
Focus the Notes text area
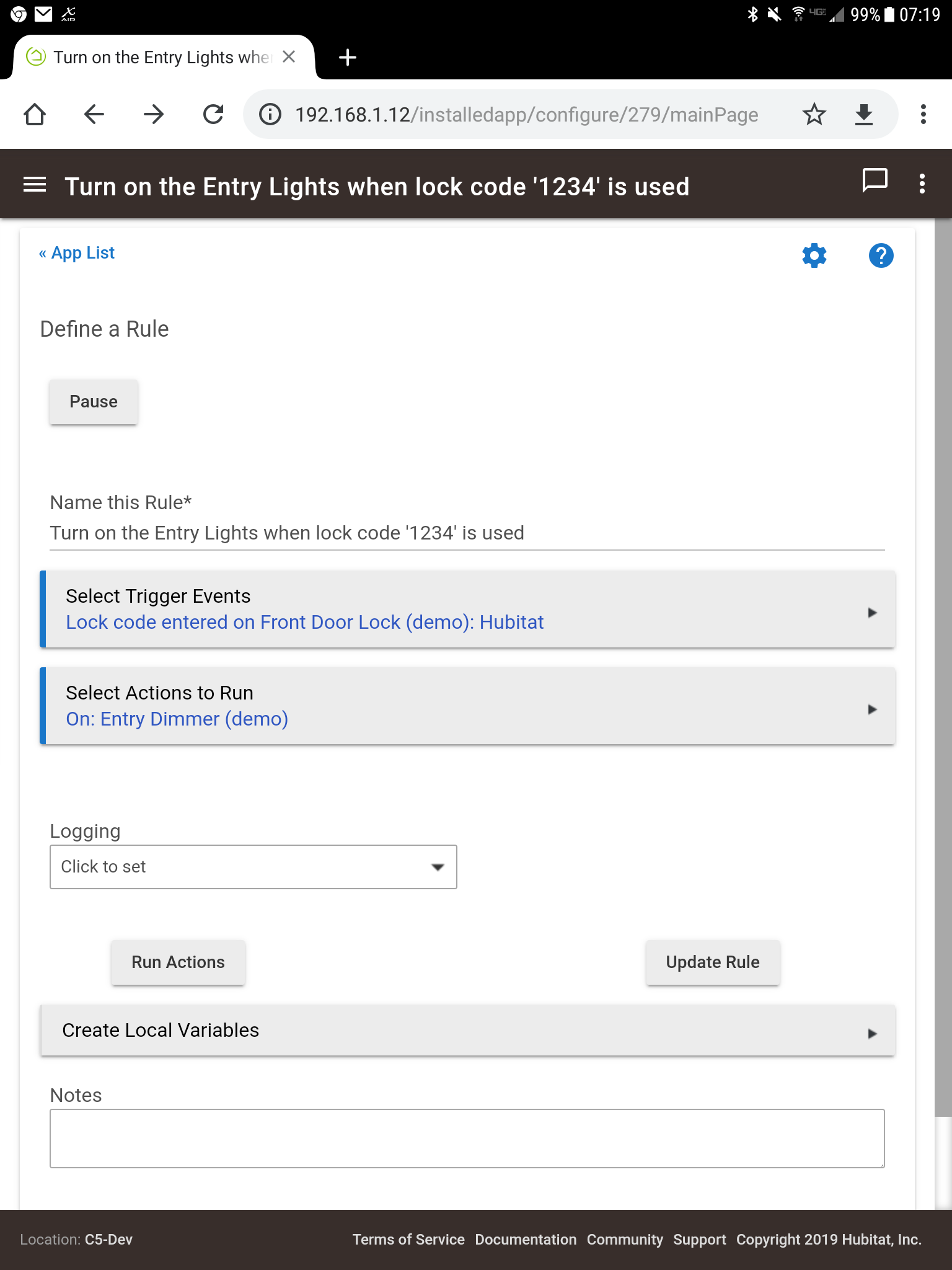tap(467, 1139)
